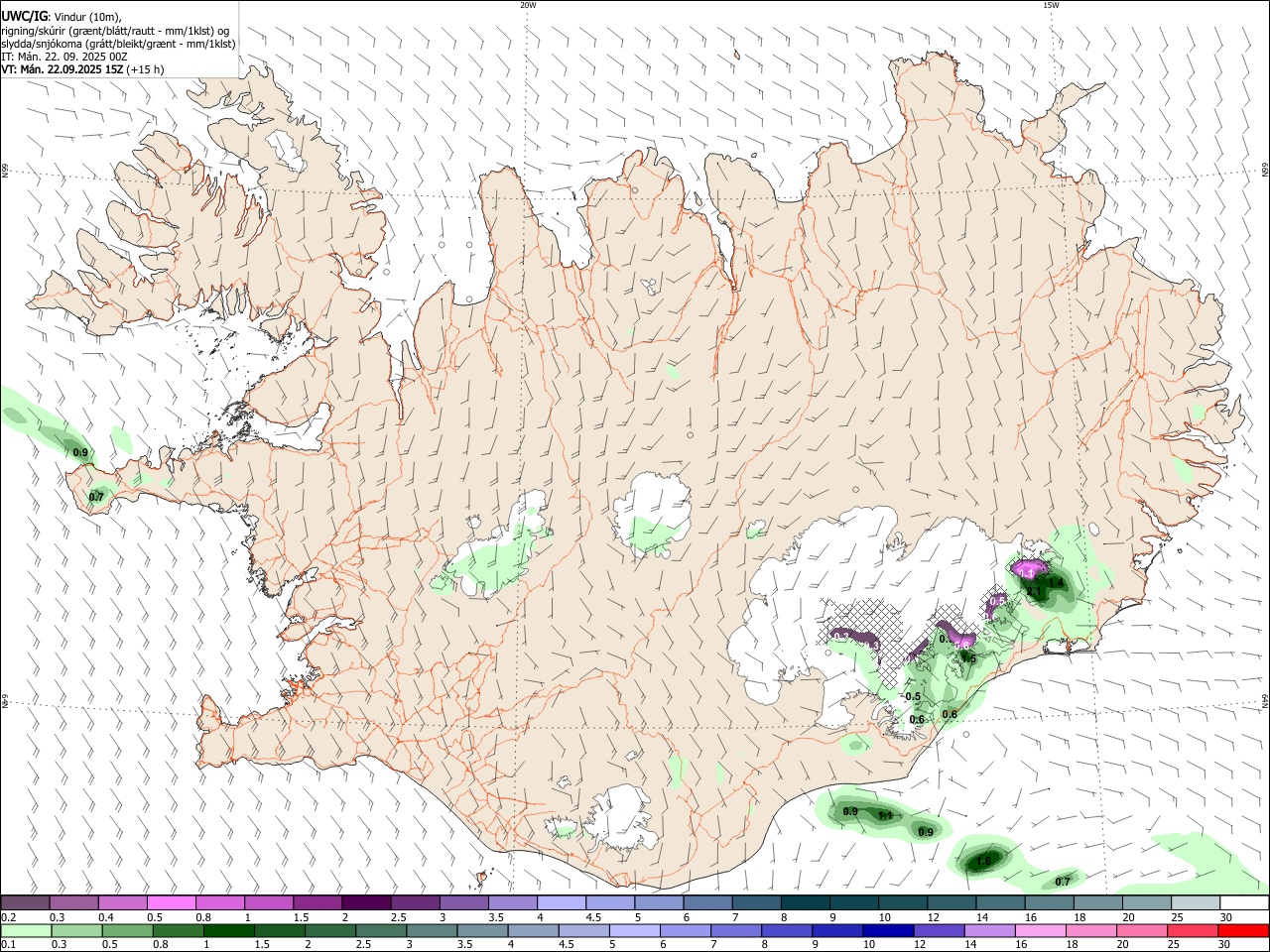Click the UWC/IG map title text
Image resolution: width=1270 pixels, height=952 pixels.
coord(24,17)
